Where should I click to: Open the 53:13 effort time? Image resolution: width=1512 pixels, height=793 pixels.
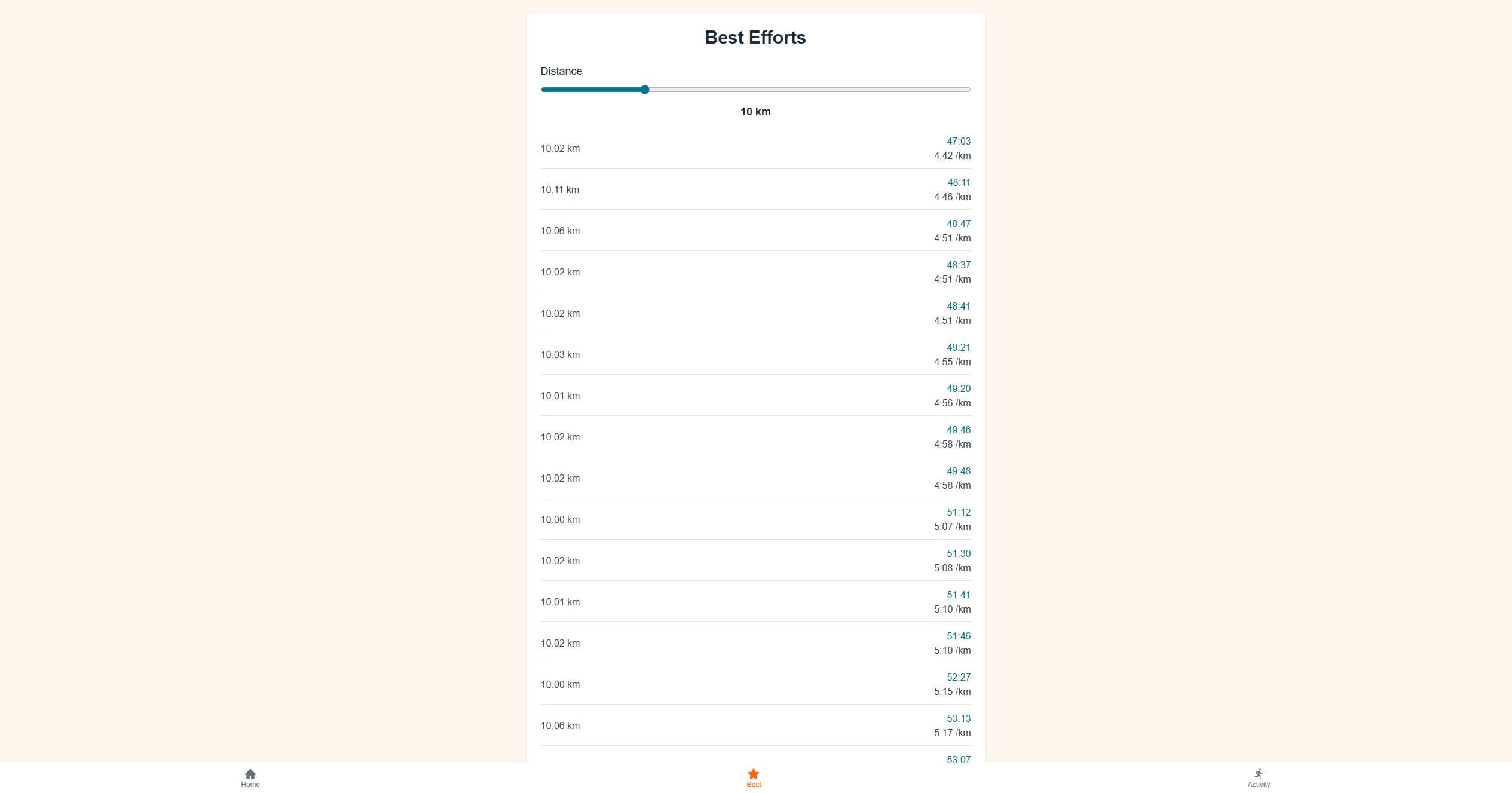pos(959,718)
